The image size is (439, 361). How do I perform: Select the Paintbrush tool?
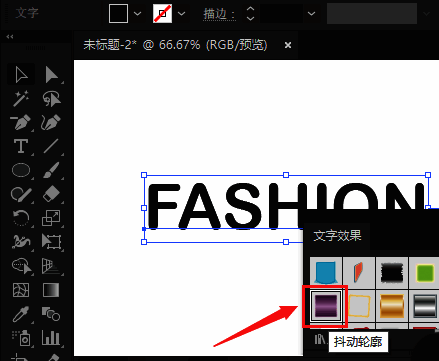(51, 170)
